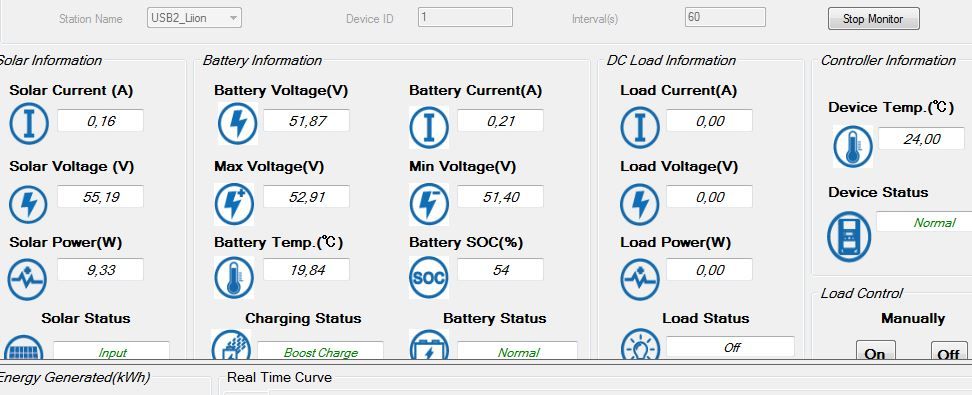Click the Real Time Curve label
Image resolution: width=972 pixels, height=395 pixels.
pos(279,377)
